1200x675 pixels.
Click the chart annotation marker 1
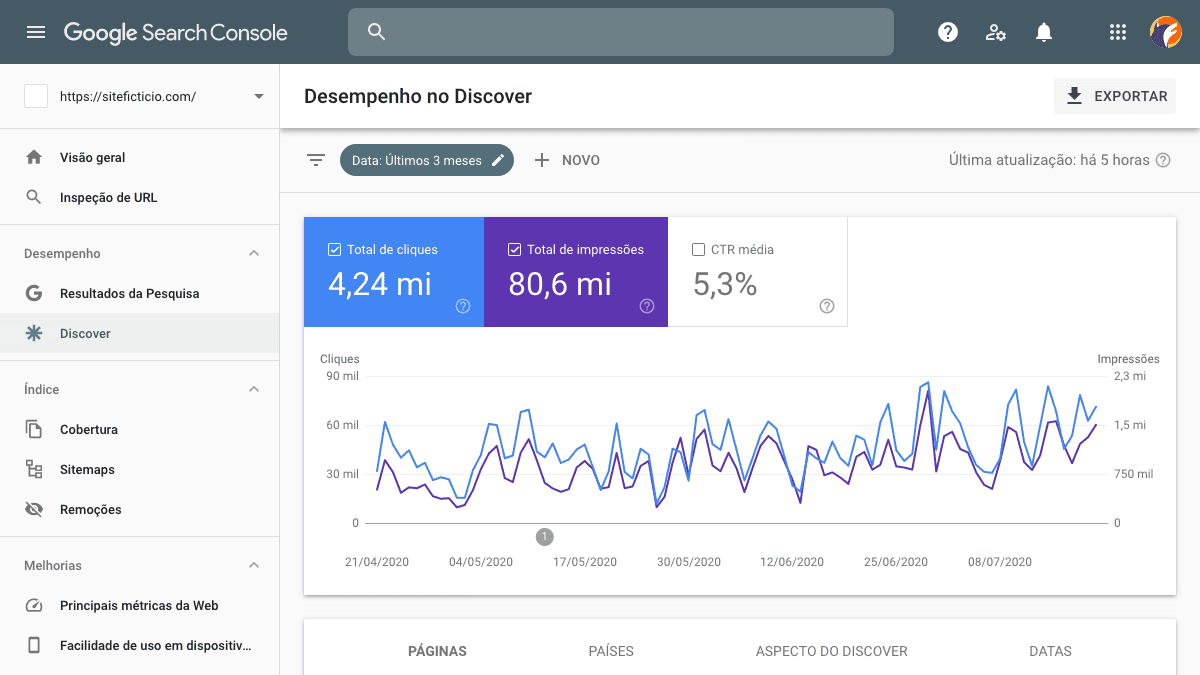(x=544, y=537)
